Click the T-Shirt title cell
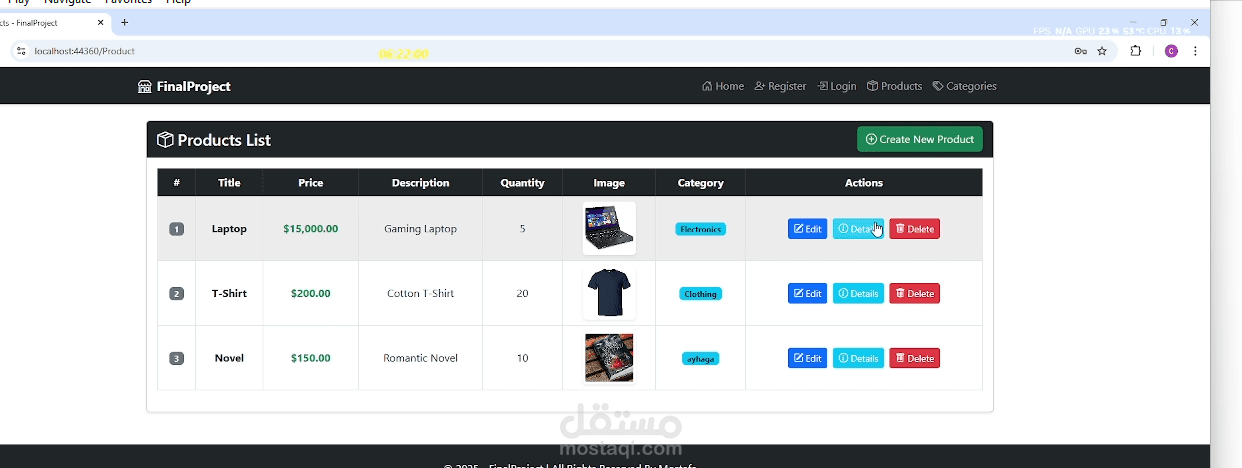 pos(229,293)
